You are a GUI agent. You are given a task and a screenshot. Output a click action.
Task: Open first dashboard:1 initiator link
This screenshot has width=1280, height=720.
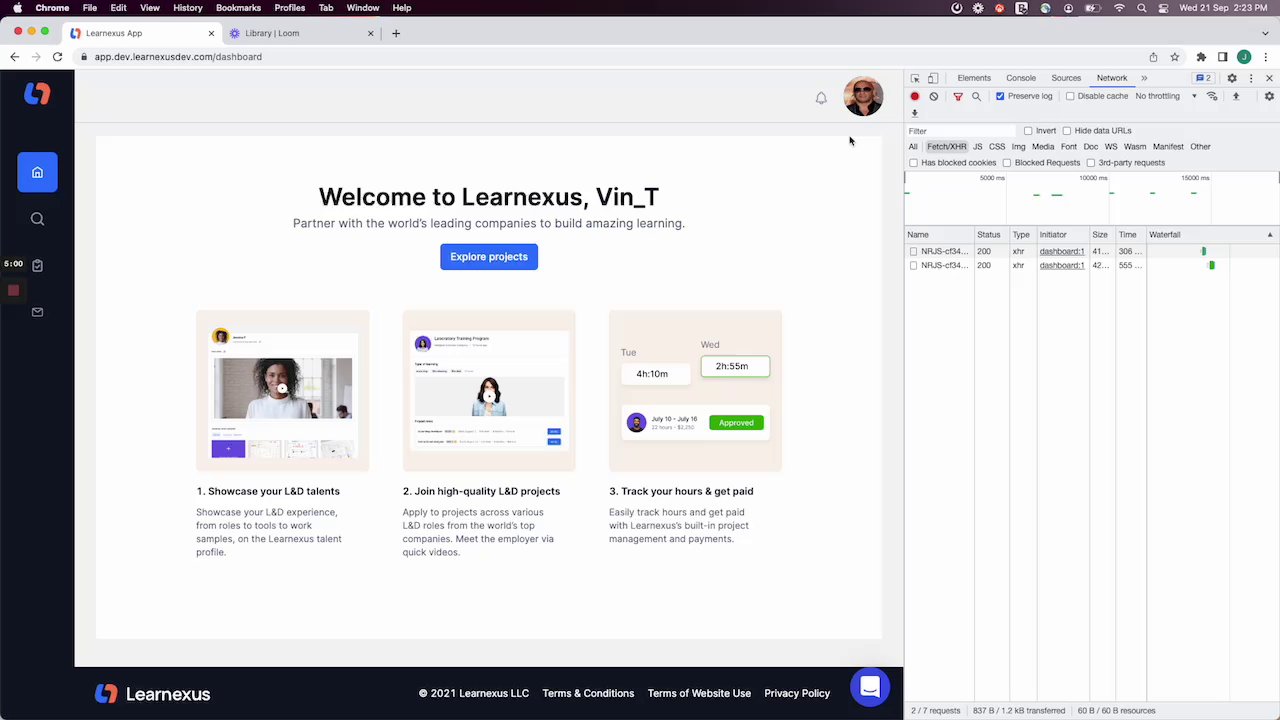click(x=1061, y=252)
